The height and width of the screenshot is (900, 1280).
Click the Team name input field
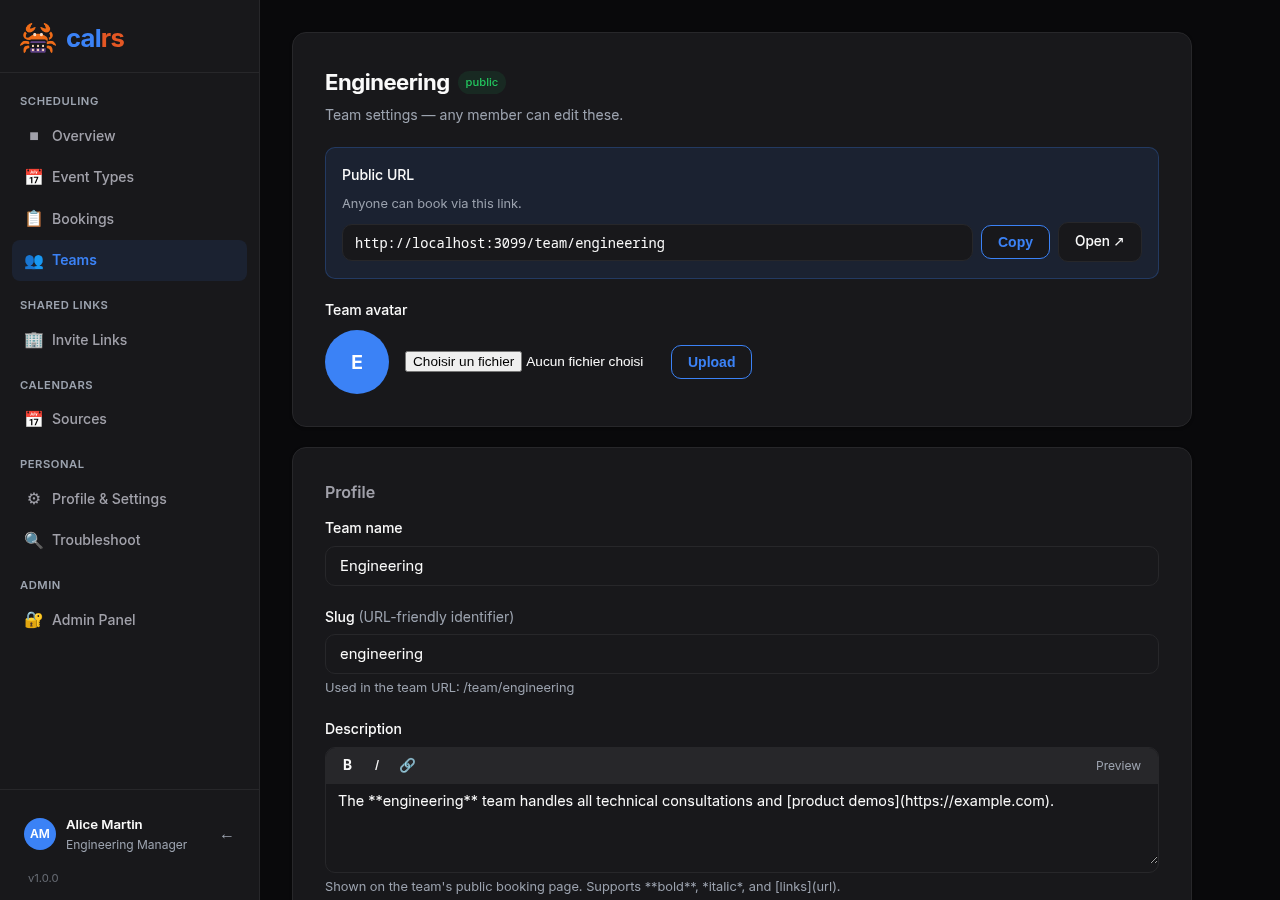(x=741, y=566)
